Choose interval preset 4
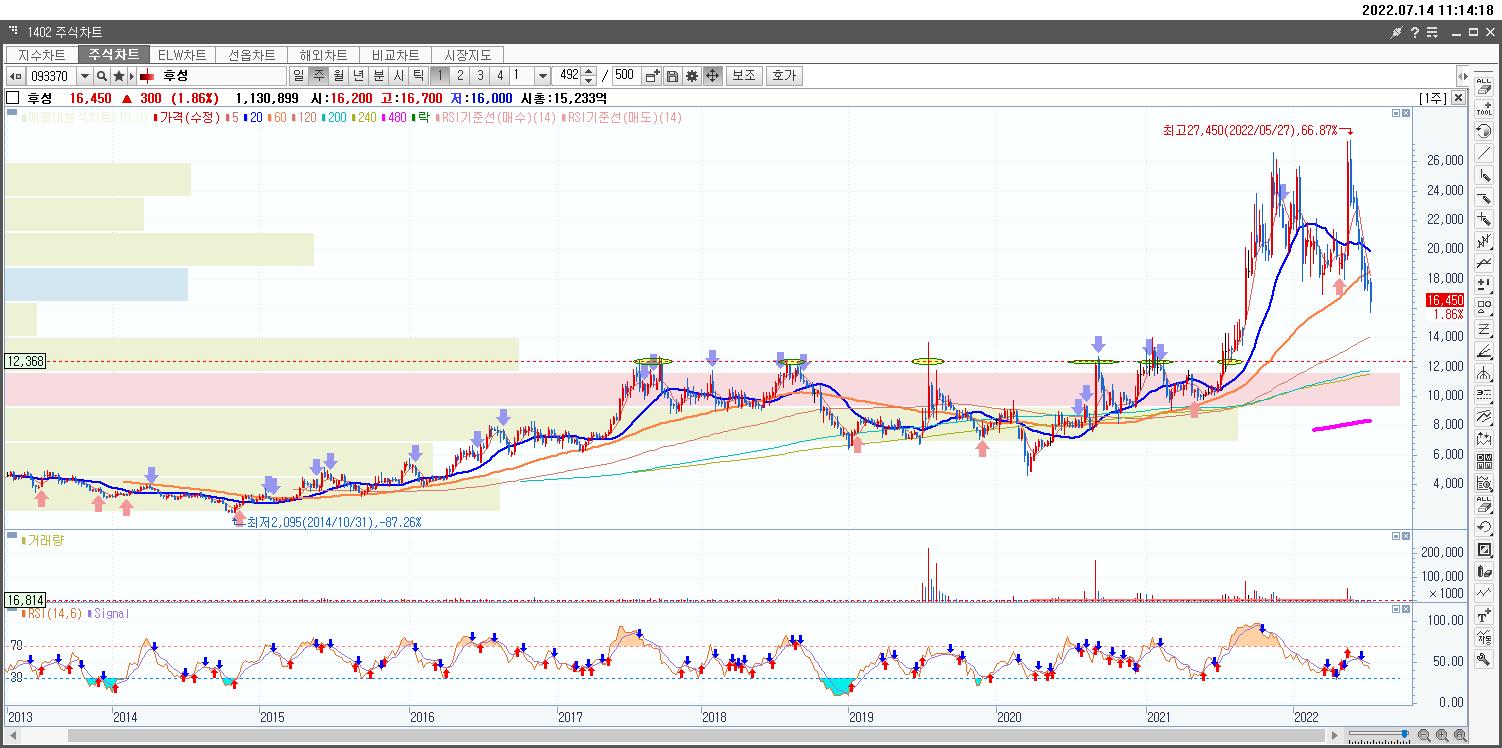 coord(500,75)
